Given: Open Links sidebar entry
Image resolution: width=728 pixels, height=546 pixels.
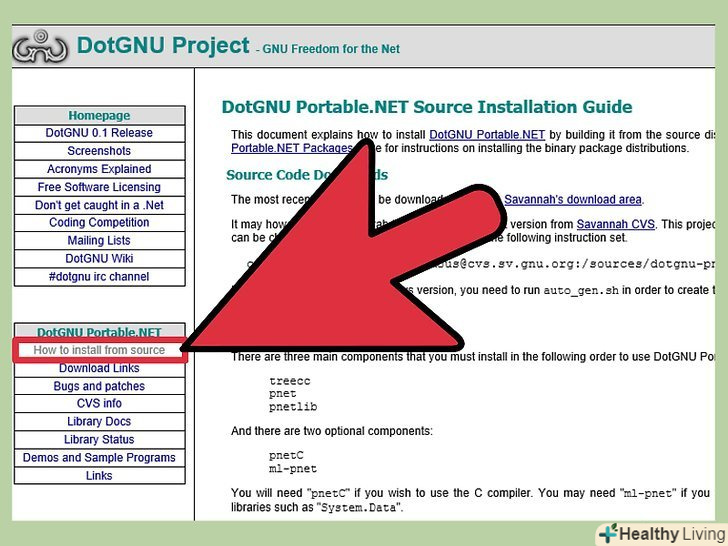Looking at the screenshot, I should tap(99, 476).
